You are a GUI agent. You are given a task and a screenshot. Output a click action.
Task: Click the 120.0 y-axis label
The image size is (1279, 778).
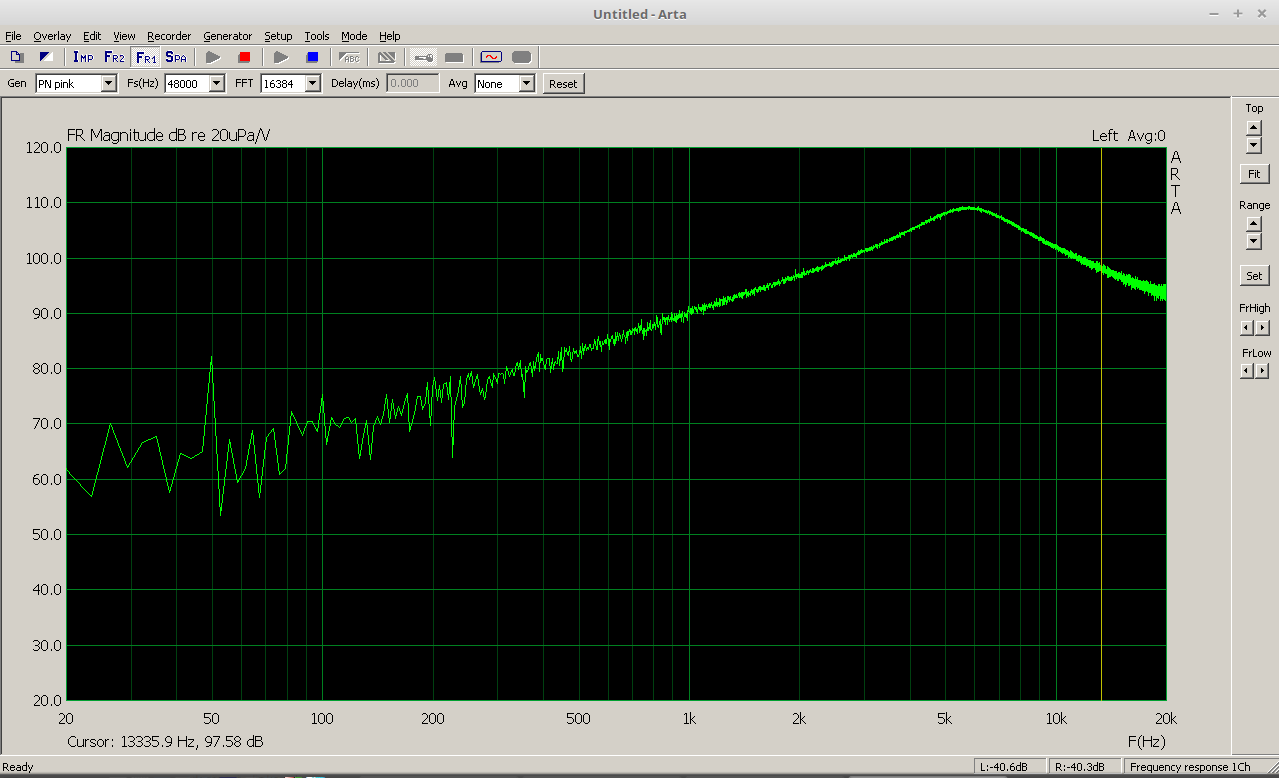(43, 148)
